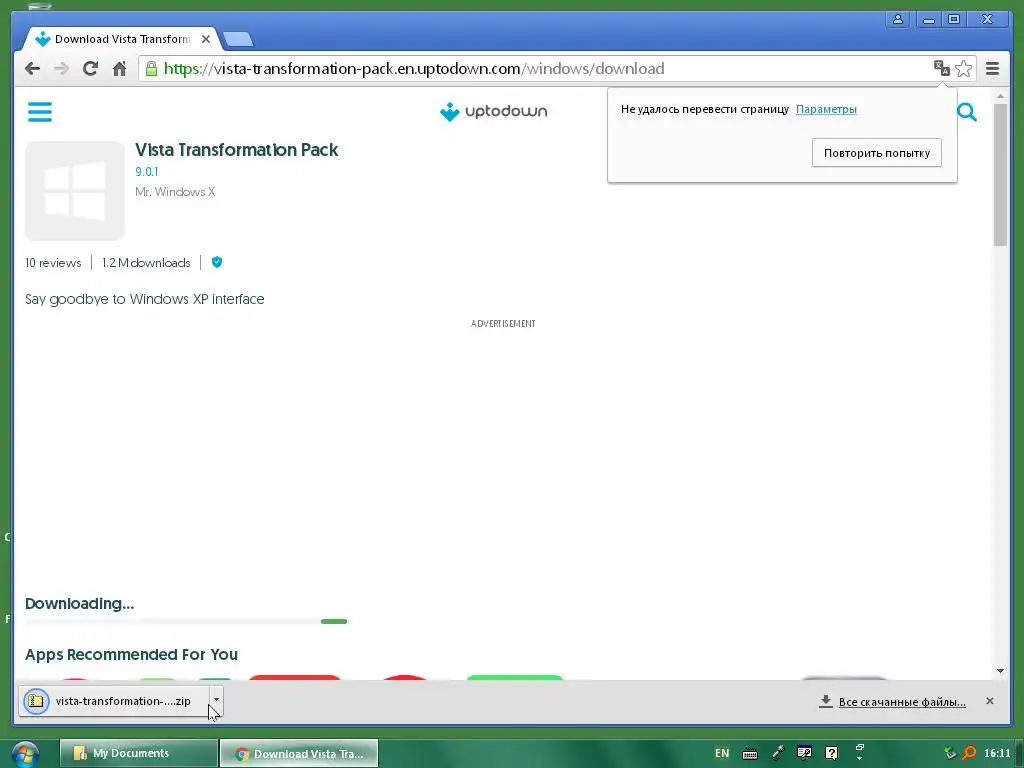Screen dimensions: 1024x768
Task: Click the blue verified shield badge
Action: click(217, 263)
